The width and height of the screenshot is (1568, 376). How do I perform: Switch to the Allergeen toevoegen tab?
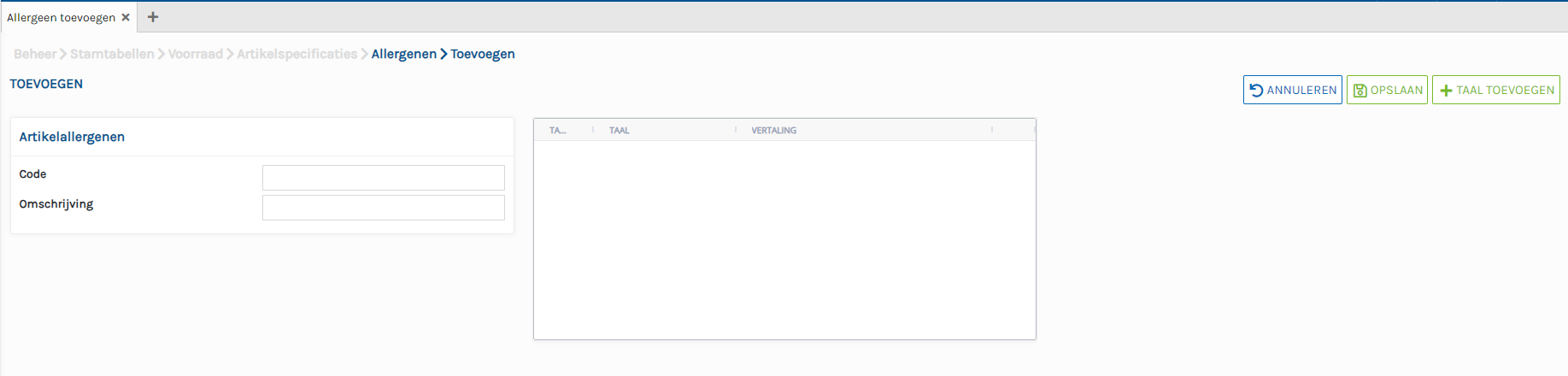tap(61, 17)
